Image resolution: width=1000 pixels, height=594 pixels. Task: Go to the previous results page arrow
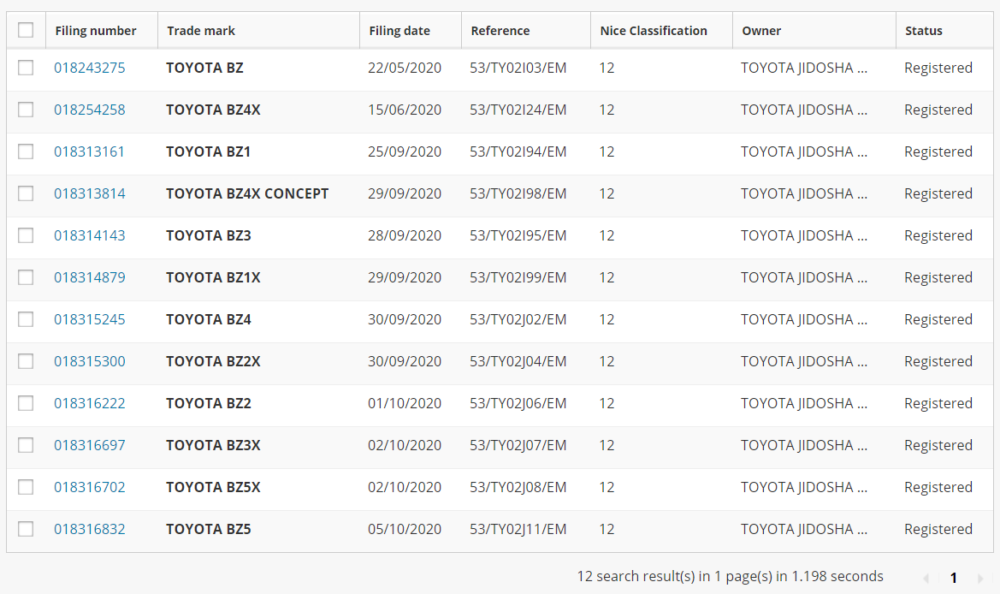pyautogui.click(x=926, y=578)
